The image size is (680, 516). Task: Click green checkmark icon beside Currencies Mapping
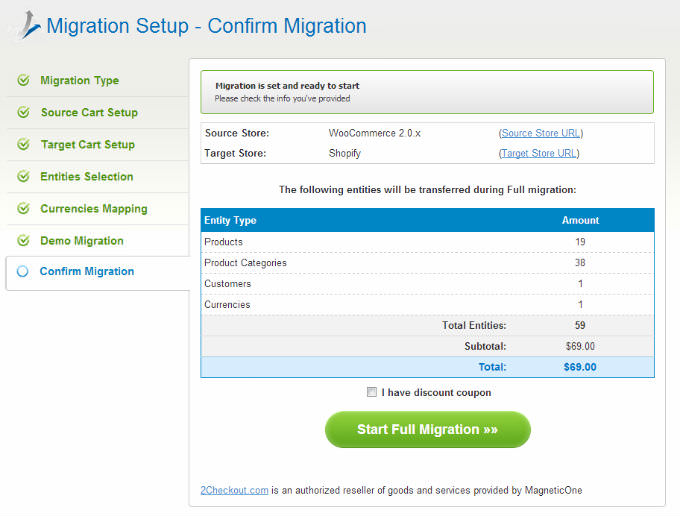(23, 208)
